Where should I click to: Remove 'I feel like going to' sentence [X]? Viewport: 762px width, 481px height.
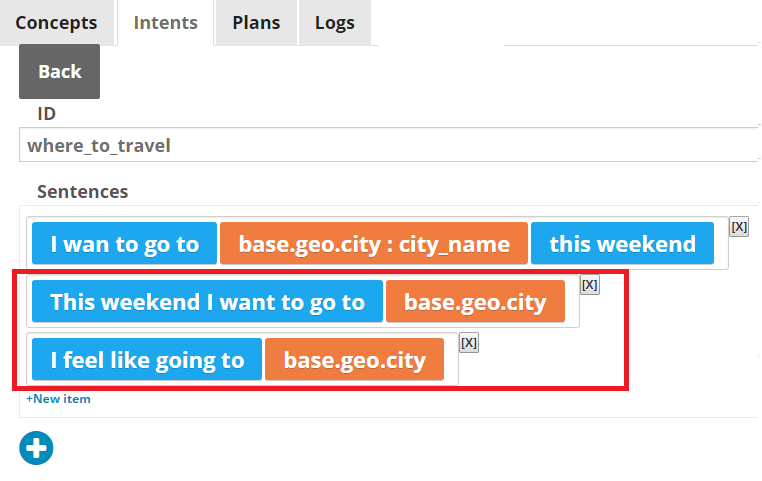[469, 343]
